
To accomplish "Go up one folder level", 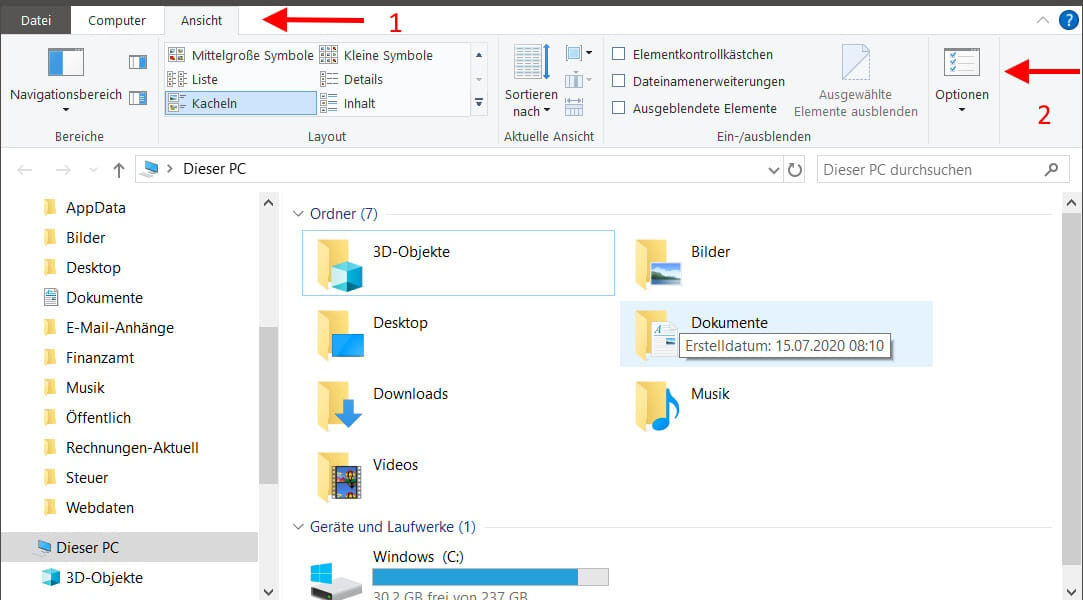I will coord(119,170).
